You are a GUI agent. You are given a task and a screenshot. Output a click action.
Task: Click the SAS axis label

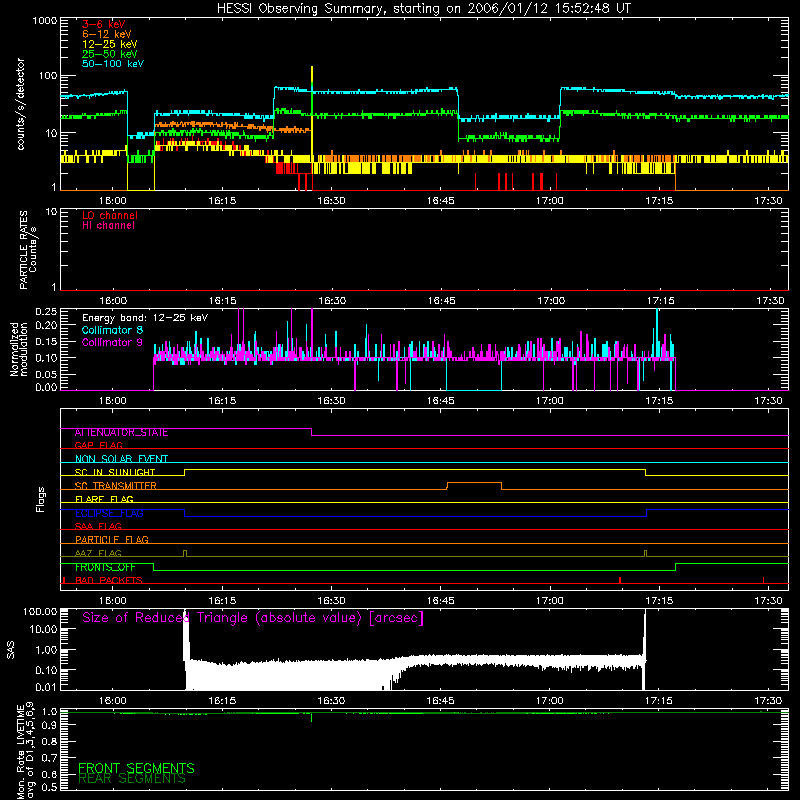[x=11, y=650]
